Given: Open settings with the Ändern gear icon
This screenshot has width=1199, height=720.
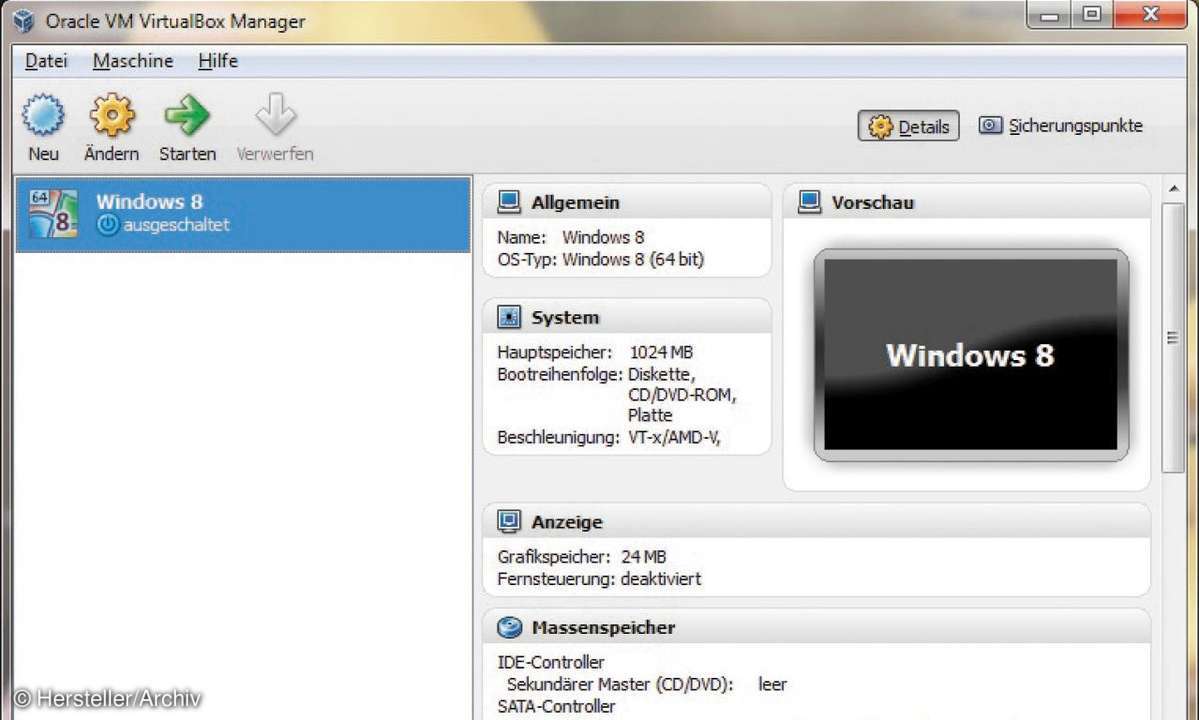Looking at the screenshot, I should [112, 115].
